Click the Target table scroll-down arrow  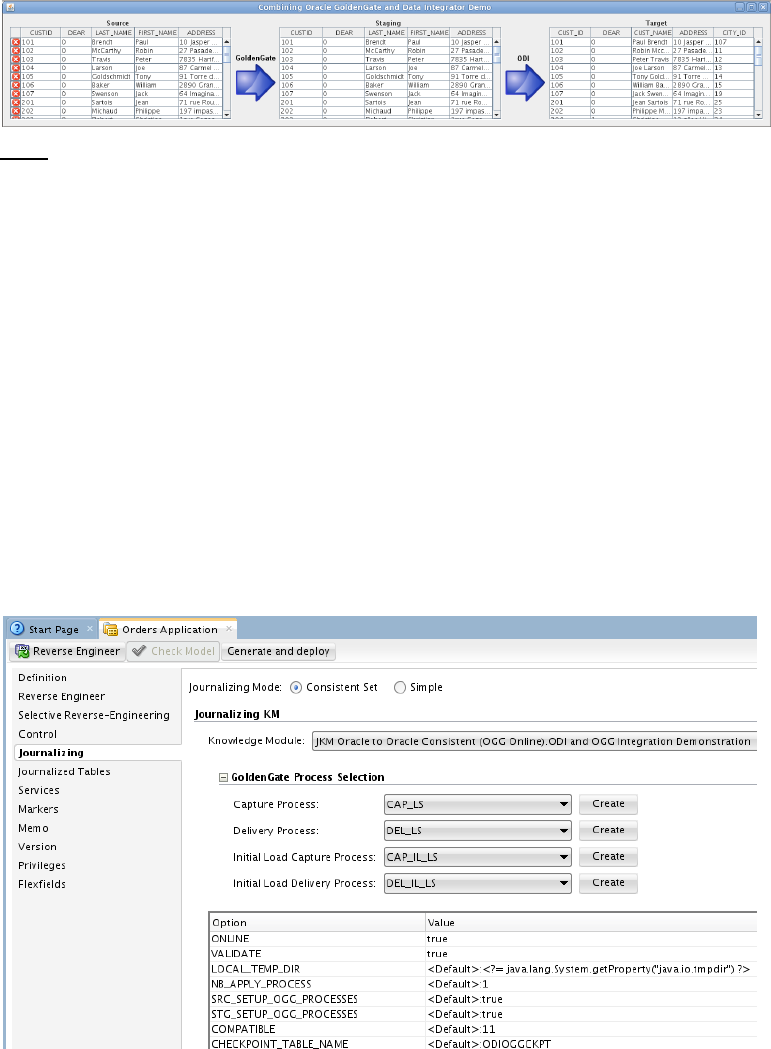(x=758, y=115)
